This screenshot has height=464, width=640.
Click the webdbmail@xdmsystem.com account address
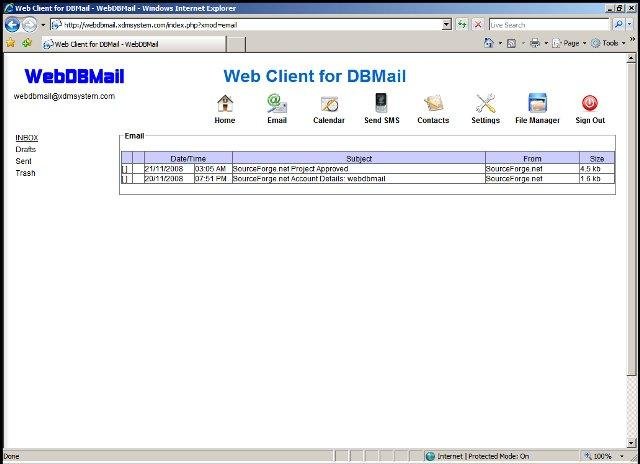[x=64, y=96]
